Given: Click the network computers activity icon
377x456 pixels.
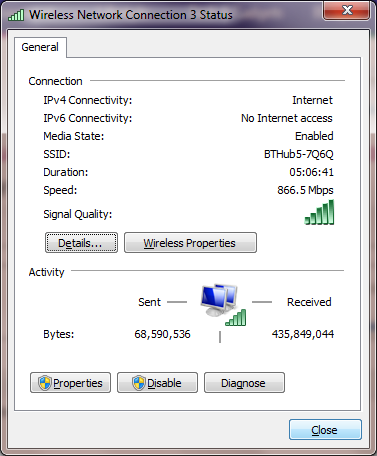Looking at the screenshot, I should 223,305.
